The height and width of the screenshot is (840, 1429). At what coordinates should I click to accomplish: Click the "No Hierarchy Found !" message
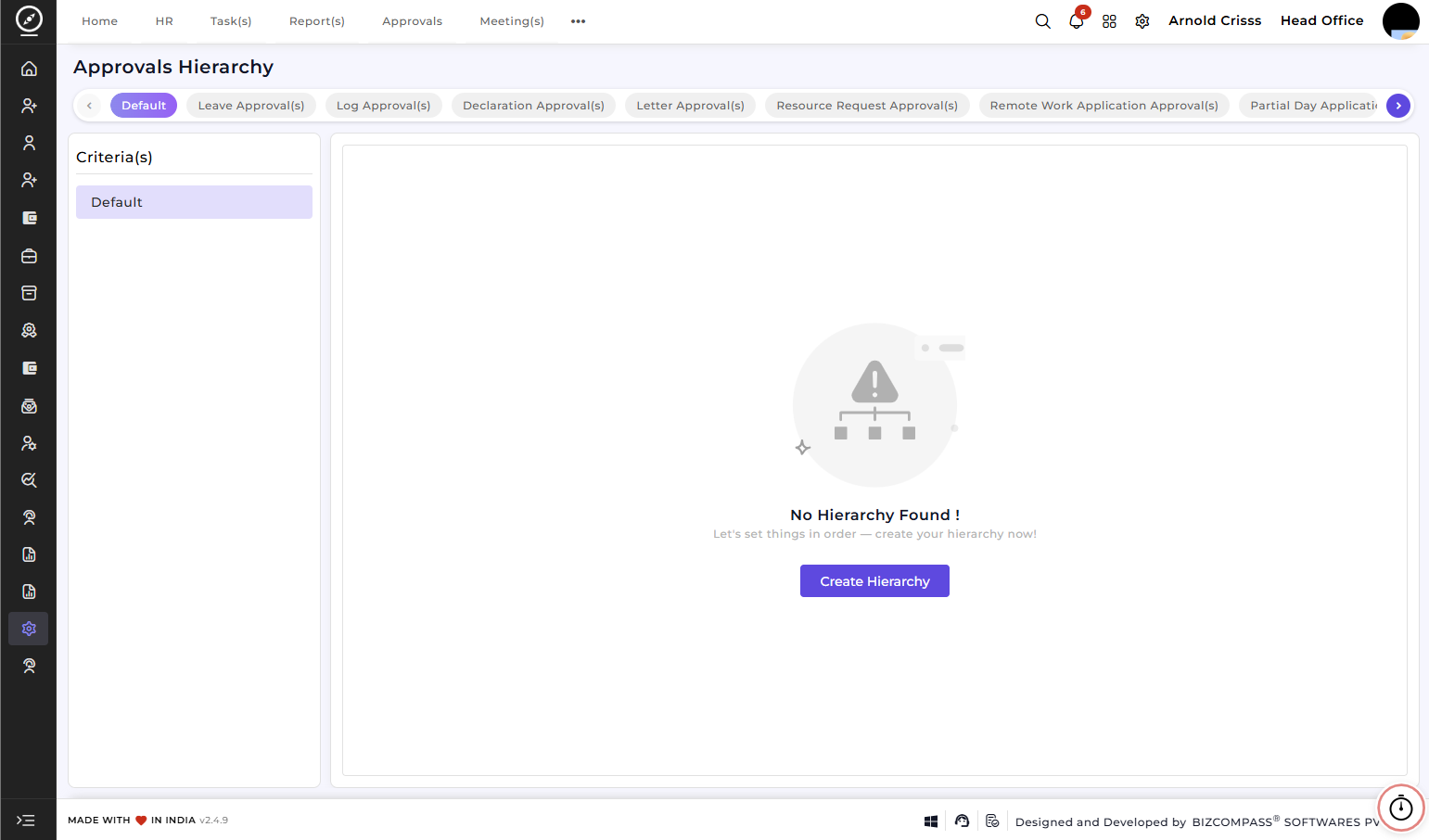874,515
